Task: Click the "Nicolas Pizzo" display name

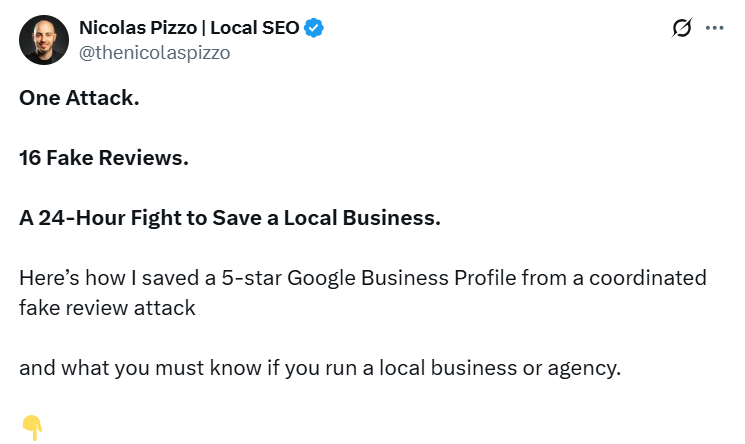Action: pyautogui.click(x=139, y=28)
